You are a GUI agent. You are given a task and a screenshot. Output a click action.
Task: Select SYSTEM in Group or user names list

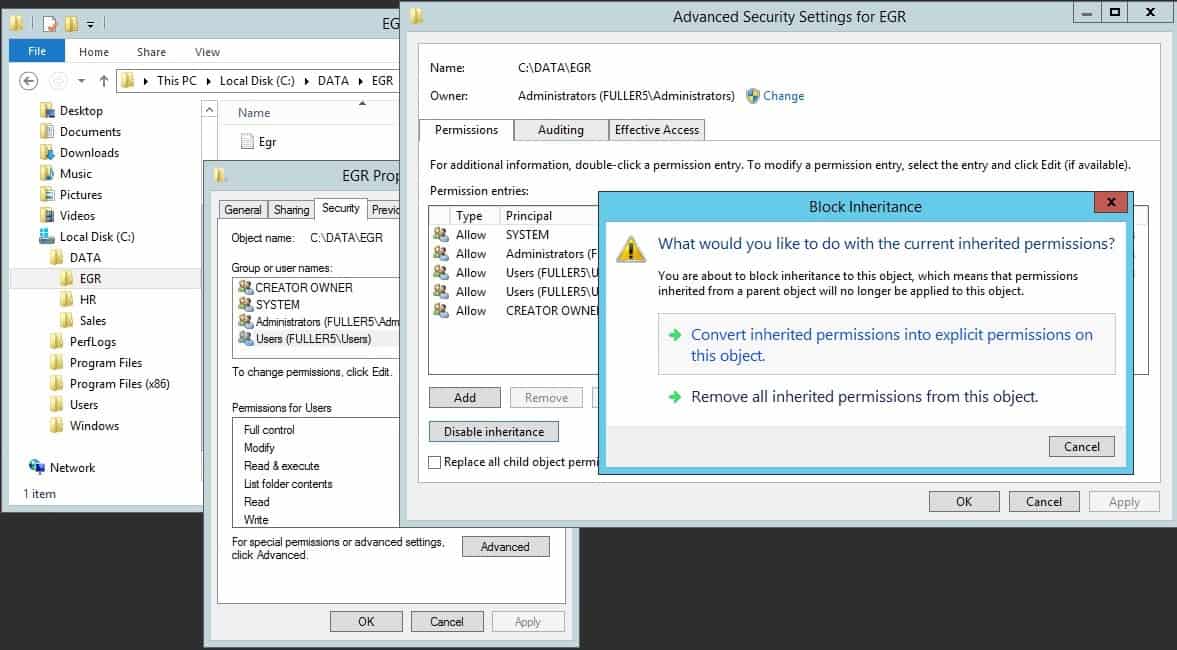(278, 305)
